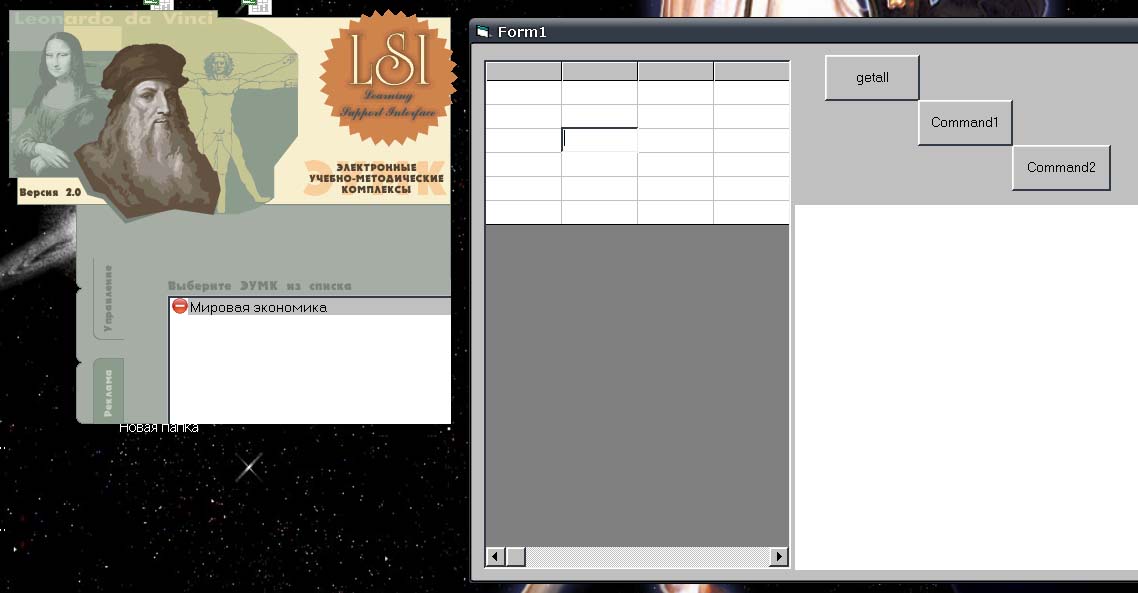The image size is (1138, 593).
Task: Click the first column header of the grid
Action: tap(523, 71)
